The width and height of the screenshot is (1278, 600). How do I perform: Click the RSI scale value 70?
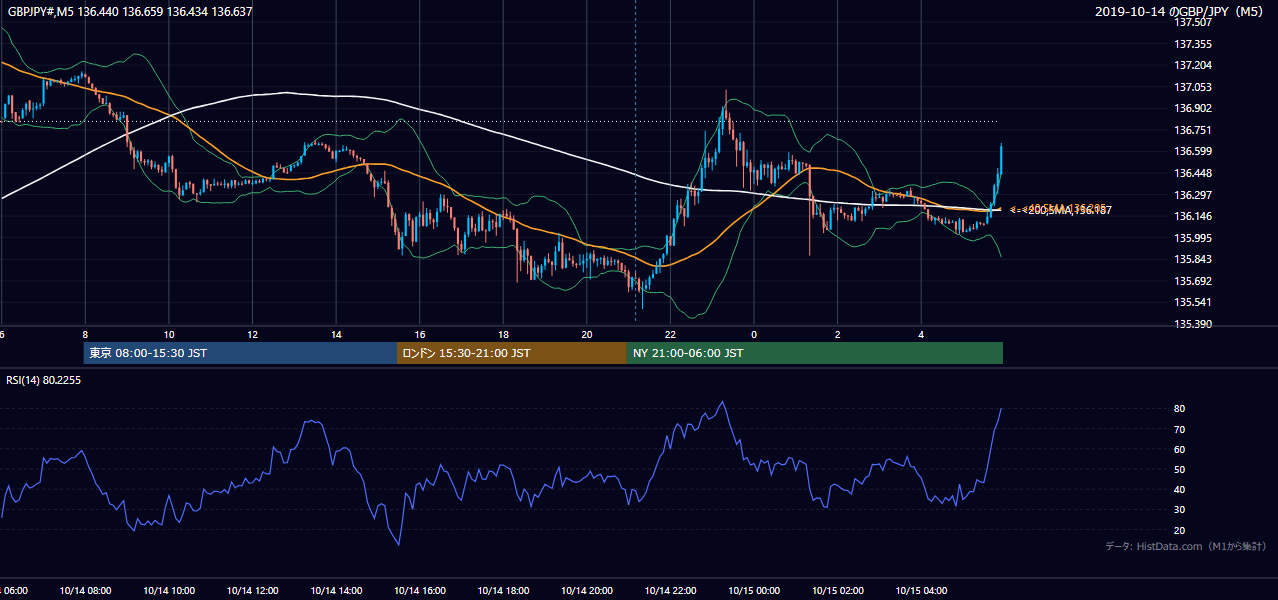click(1180, 429)
